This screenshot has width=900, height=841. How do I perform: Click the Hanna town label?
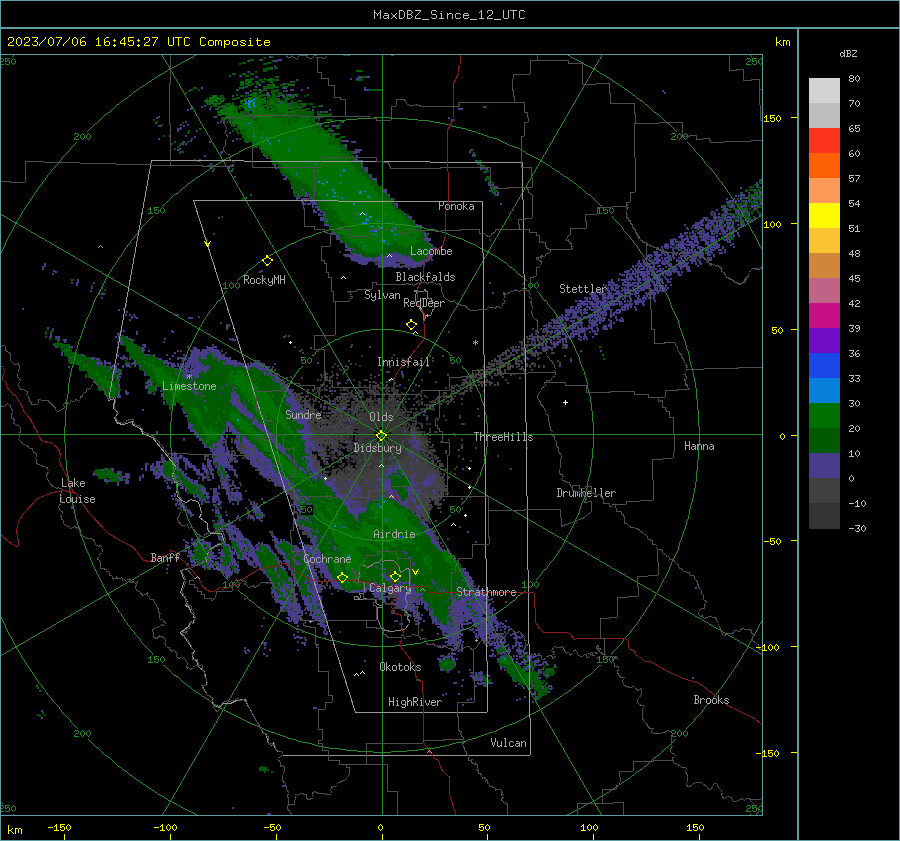coord(699,446)
